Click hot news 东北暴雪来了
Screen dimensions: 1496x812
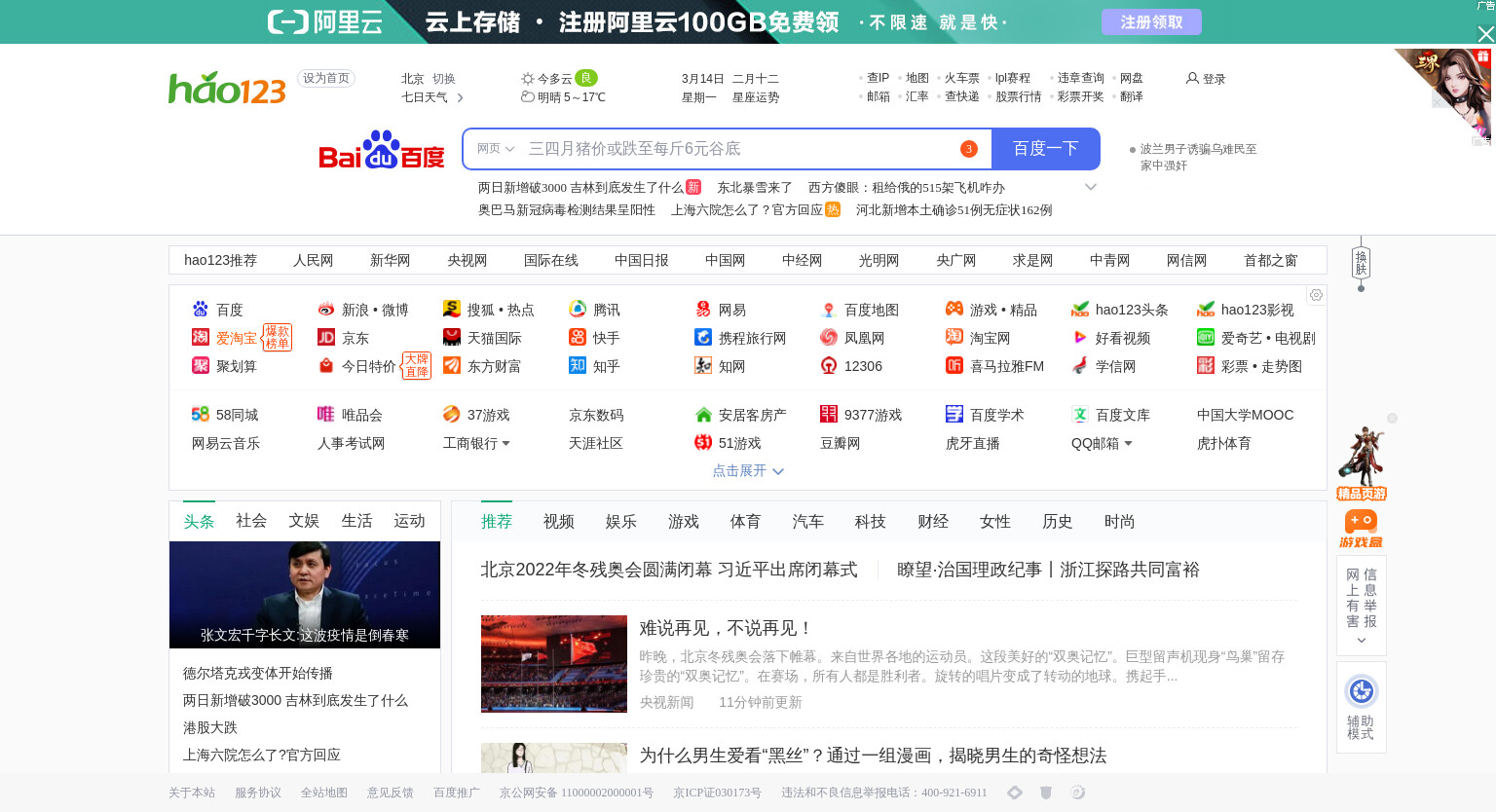(x=755, y=187)
